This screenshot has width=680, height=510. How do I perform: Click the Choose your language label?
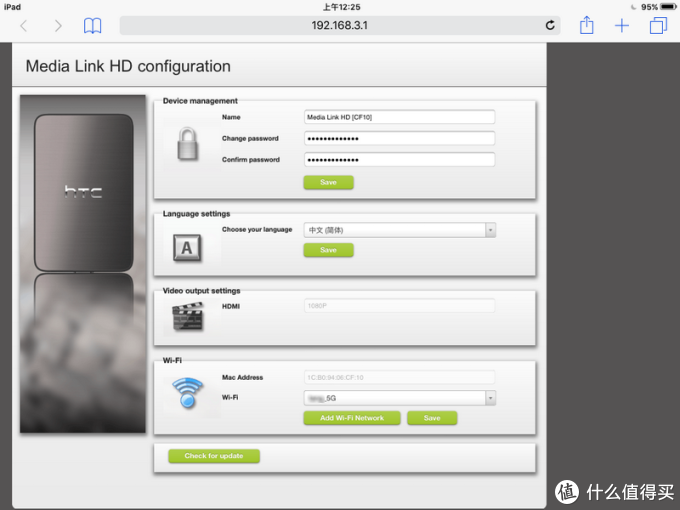tap(257, 229)
